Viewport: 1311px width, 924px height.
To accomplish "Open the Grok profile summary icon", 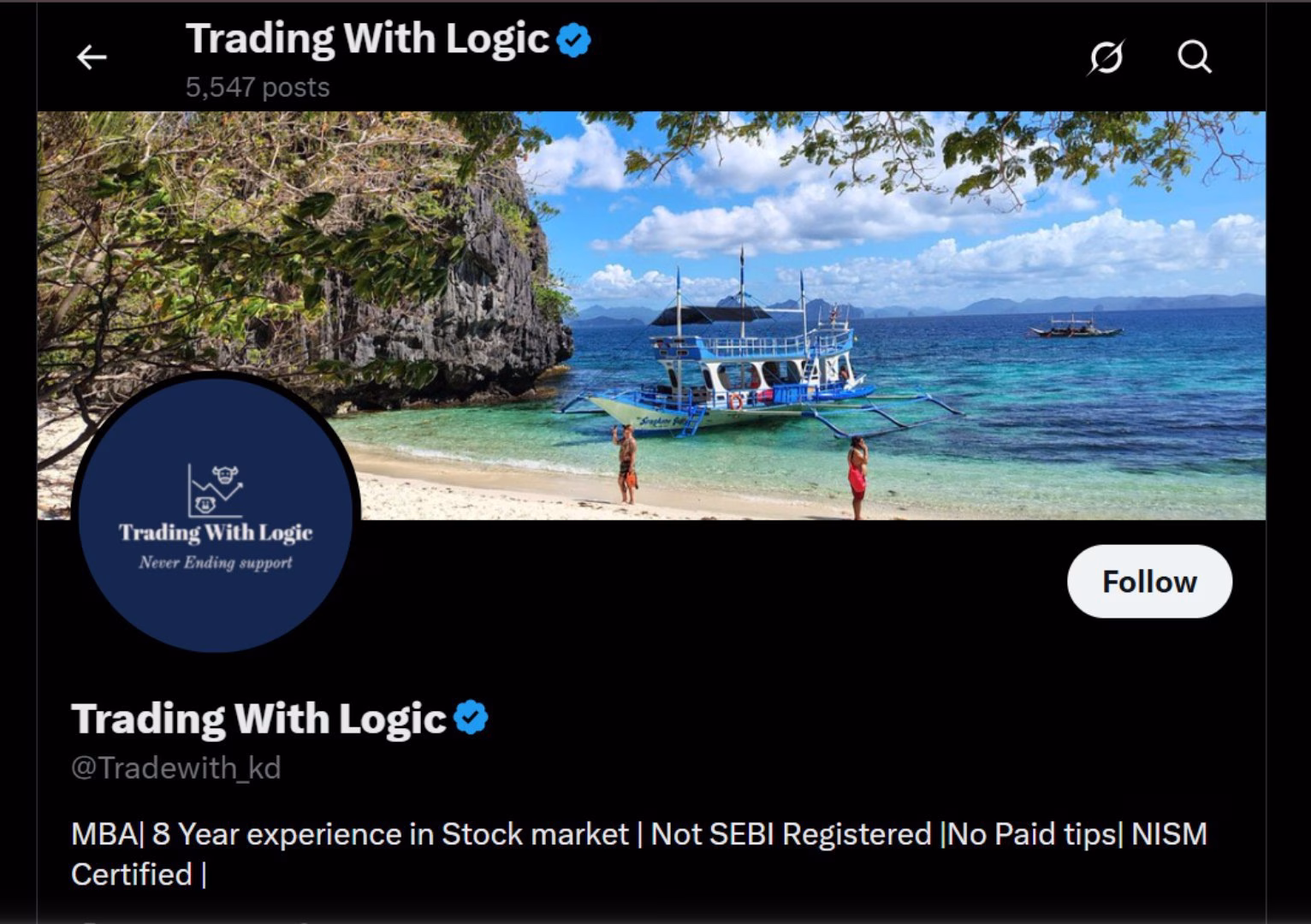I will [1106, 57].
